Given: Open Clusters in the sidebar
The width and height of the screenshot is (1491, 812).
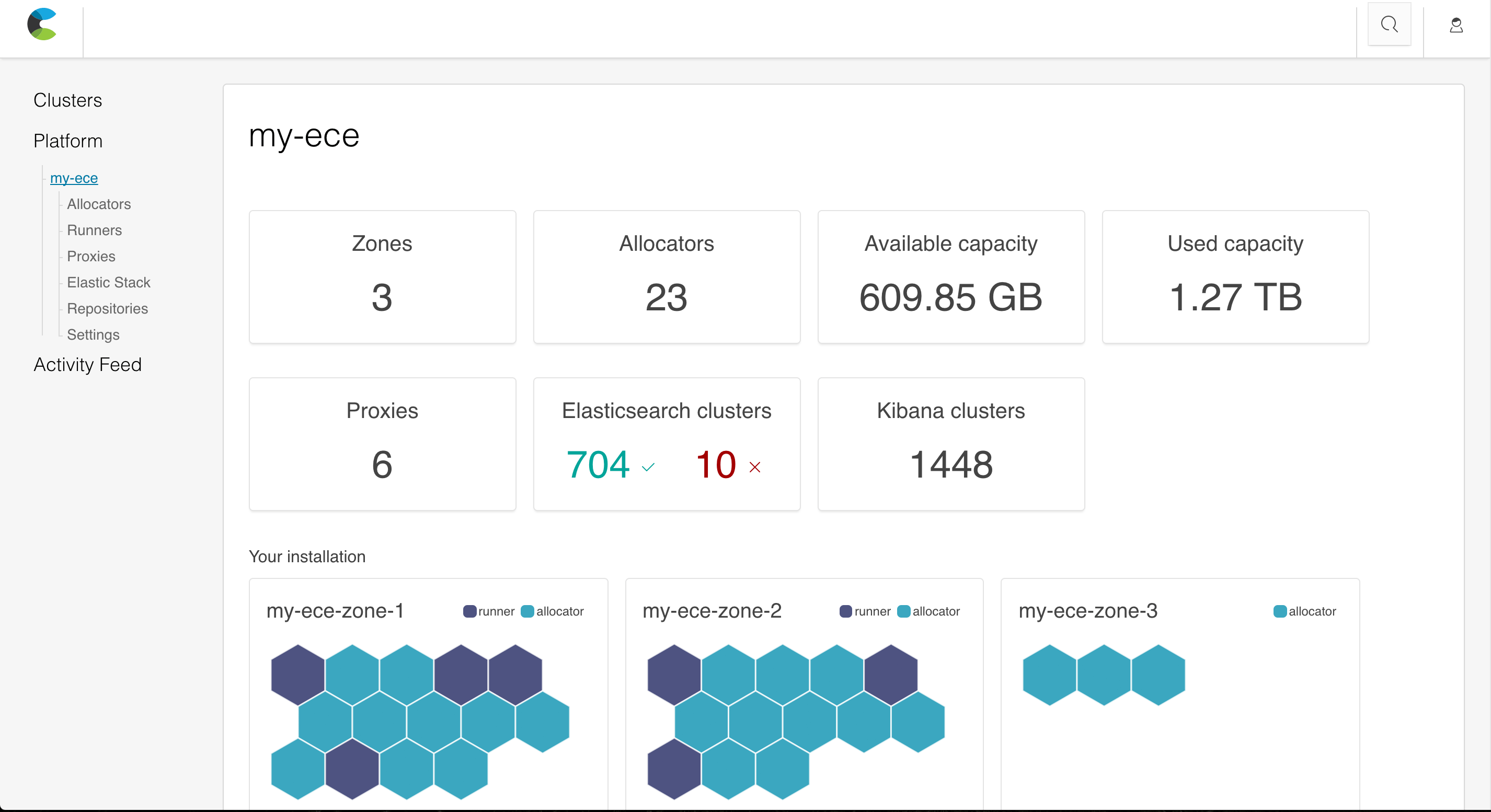Looking at the screenshot, I should [x=68, y=100].
